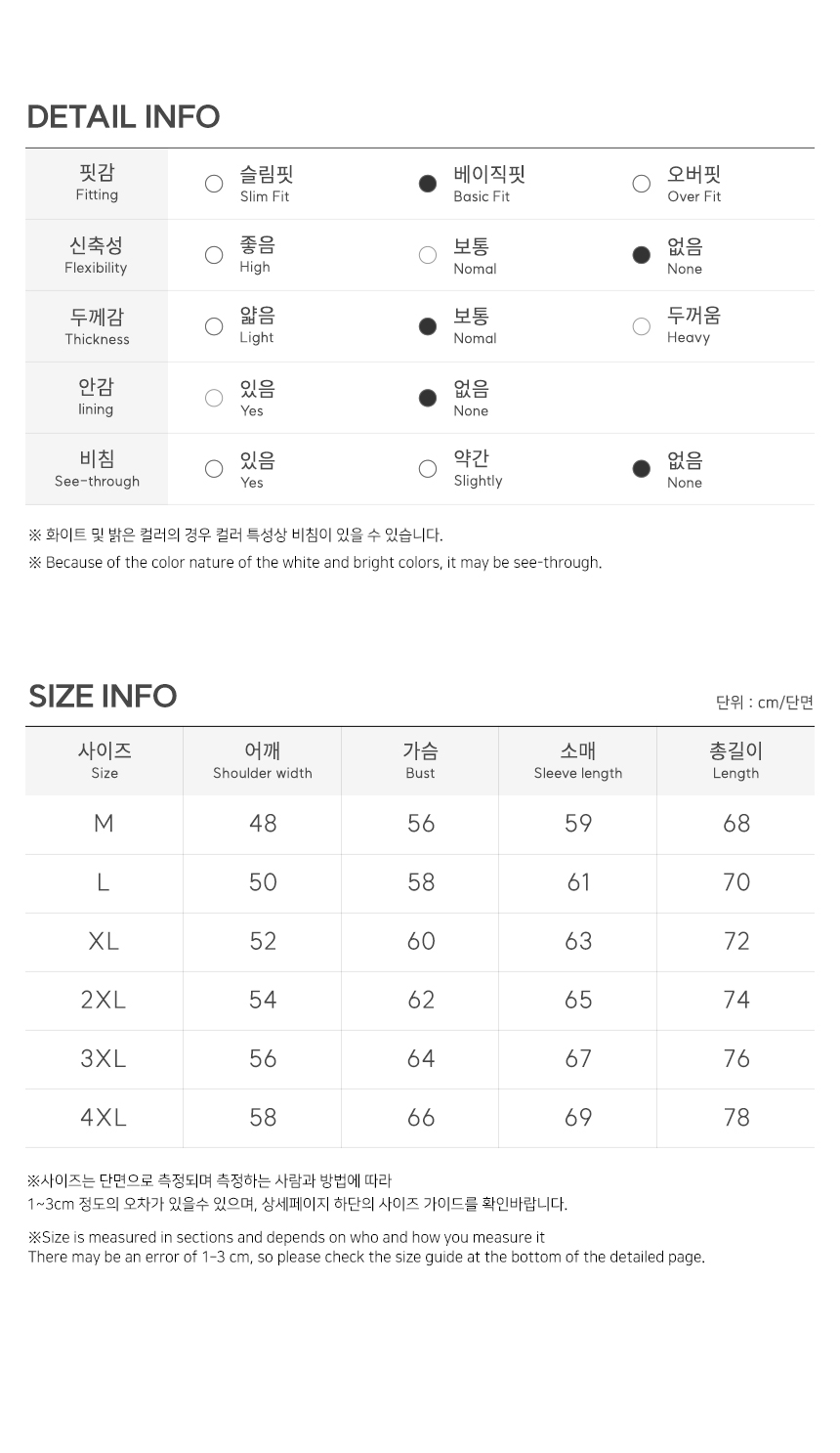Image resolution: width=840 pixels, height=1453 pixels.
Task: Mark see-through as Yes
Action: [x=214, y=469]
